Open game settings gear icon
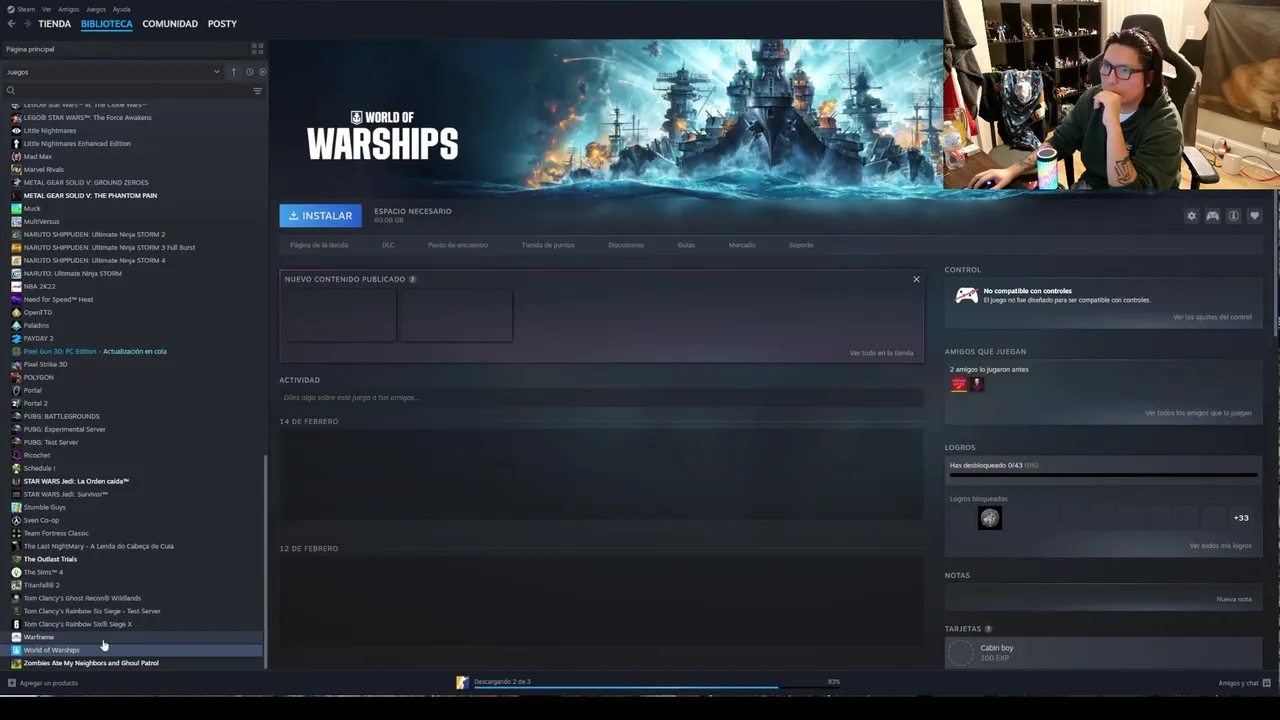1280x720 pixels. (1191, 216)
